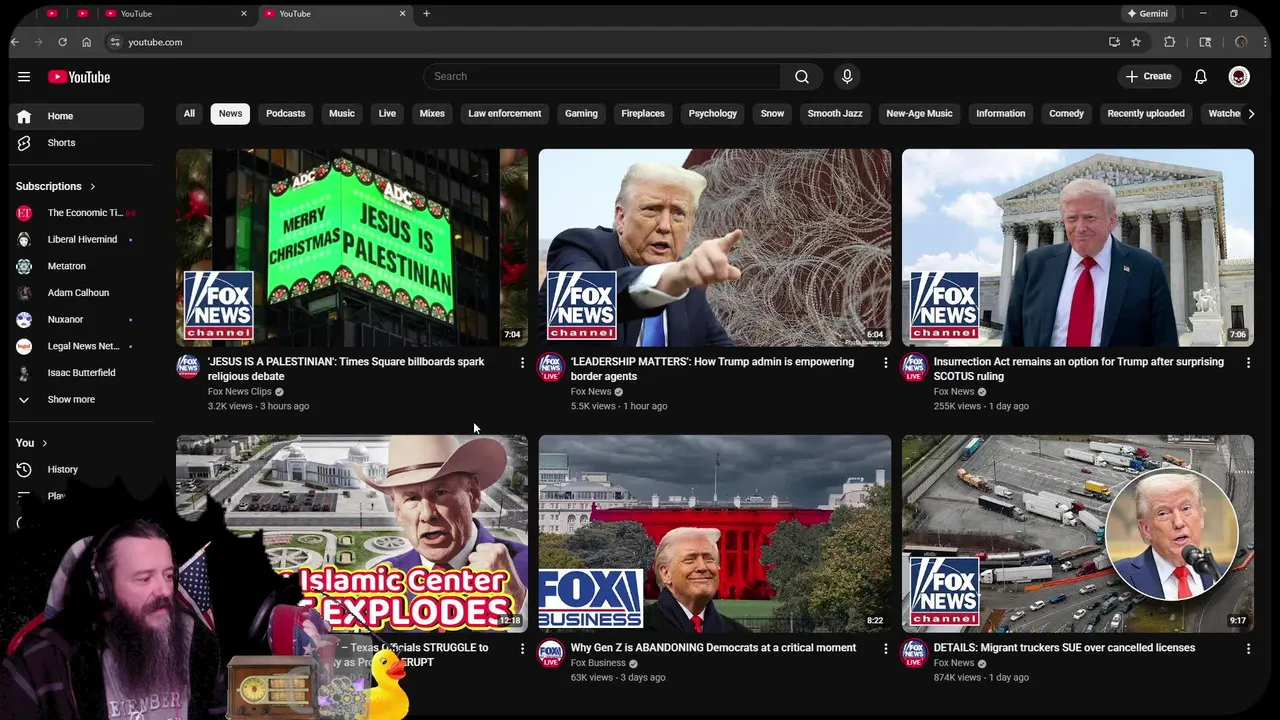Click the Create button
The image size is (1280, 720).
point(1148,77)
